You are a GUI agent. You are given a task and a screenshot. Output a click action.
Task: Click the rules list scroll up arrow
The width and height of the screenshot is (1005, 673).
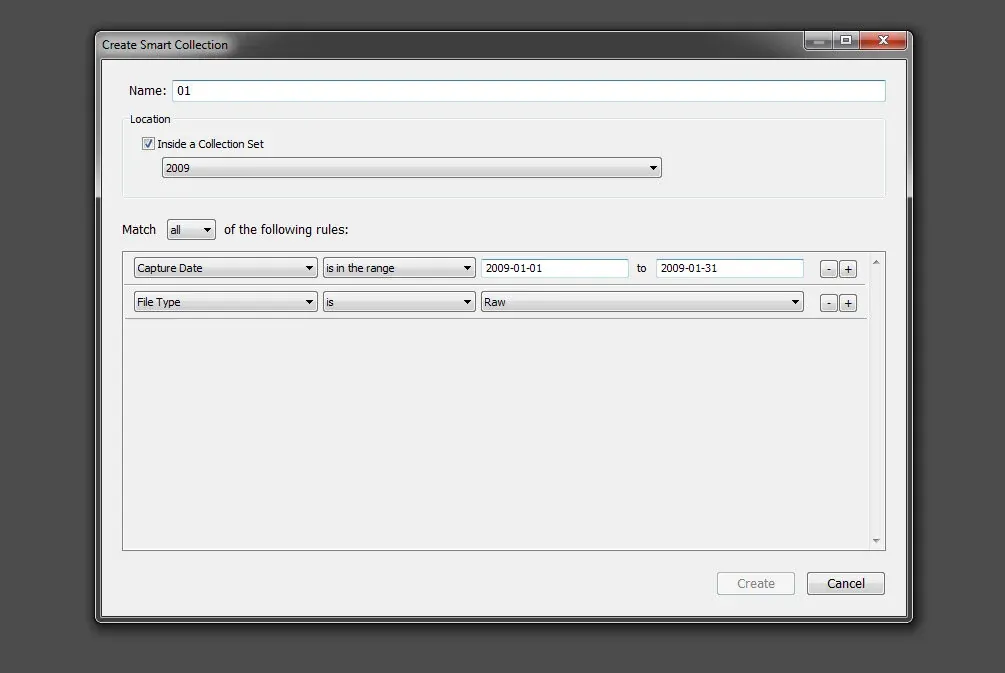(x=877, y=262)
